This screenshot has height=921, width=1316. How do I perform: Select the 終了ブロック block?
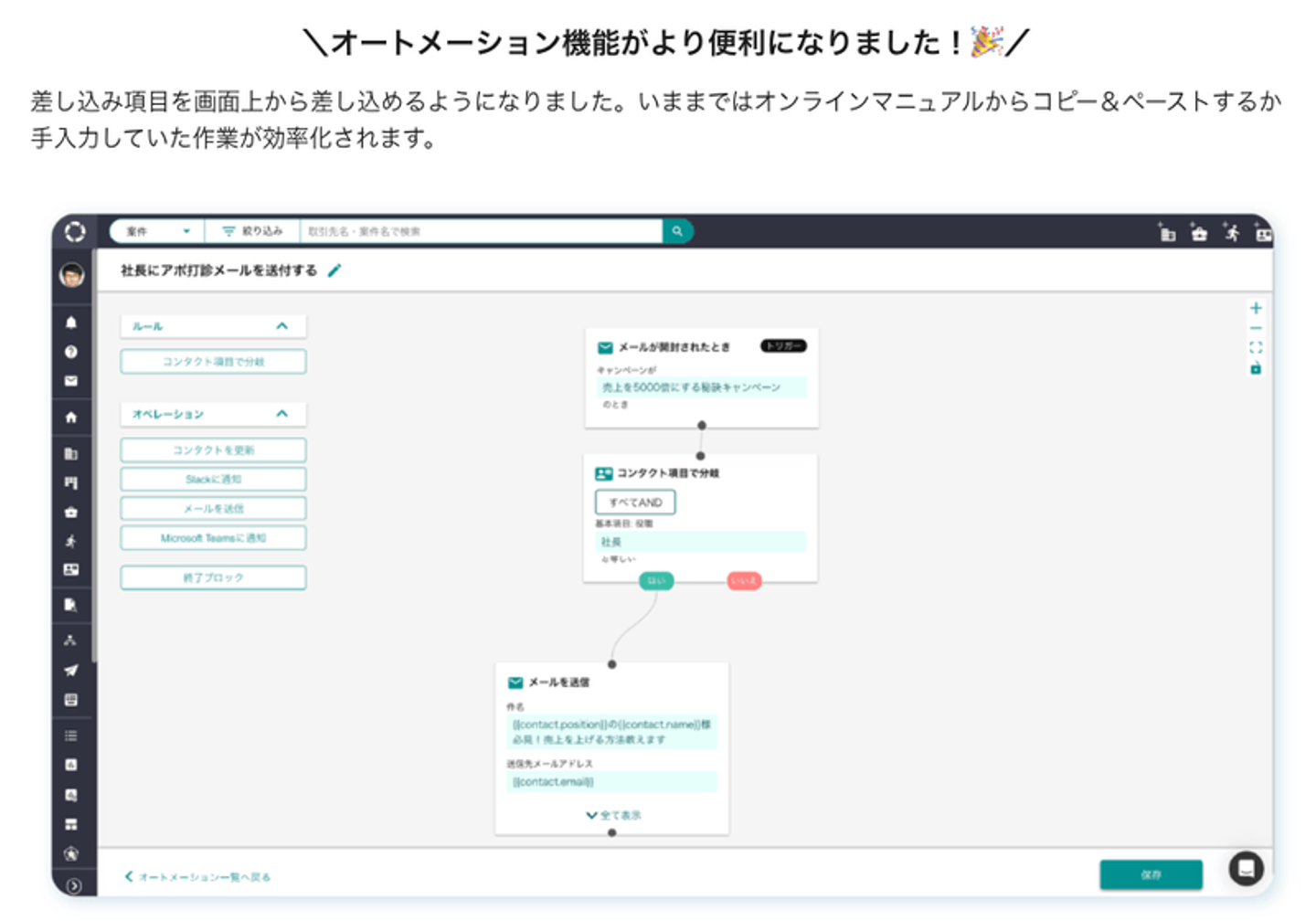(x=213, y=577)
